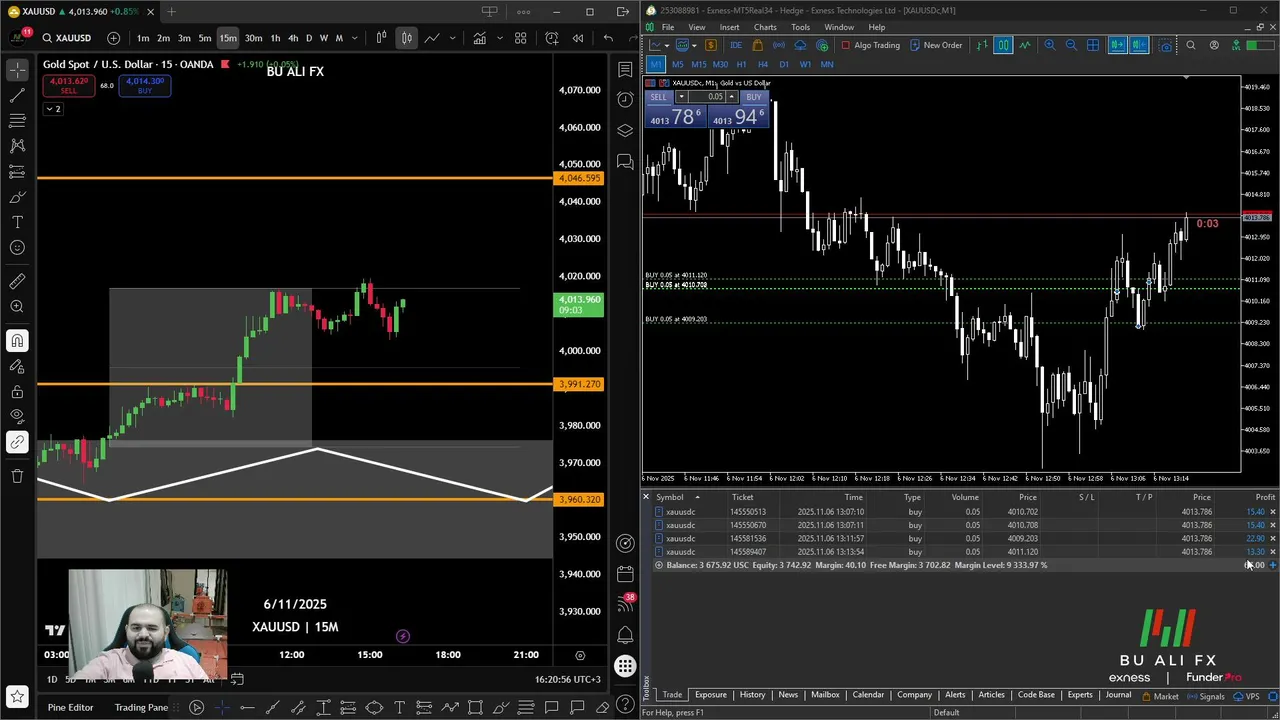The width and height of the screenshot is (1280, 720).
Task: Take MT5 chart screenshot camera icon
Action: coord(1165,46)
